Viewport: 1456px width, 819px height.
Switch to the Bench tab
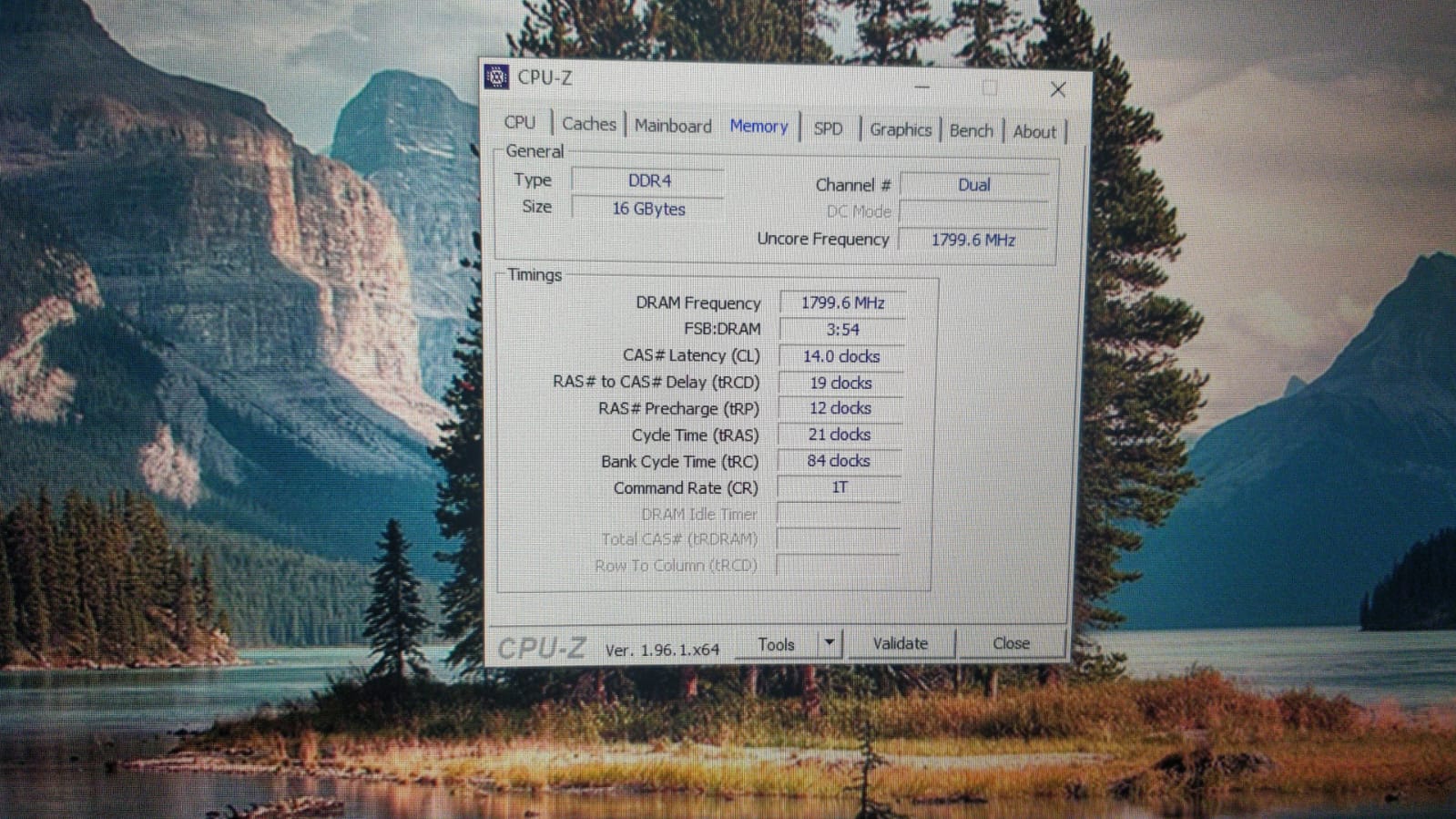[971, 130]
